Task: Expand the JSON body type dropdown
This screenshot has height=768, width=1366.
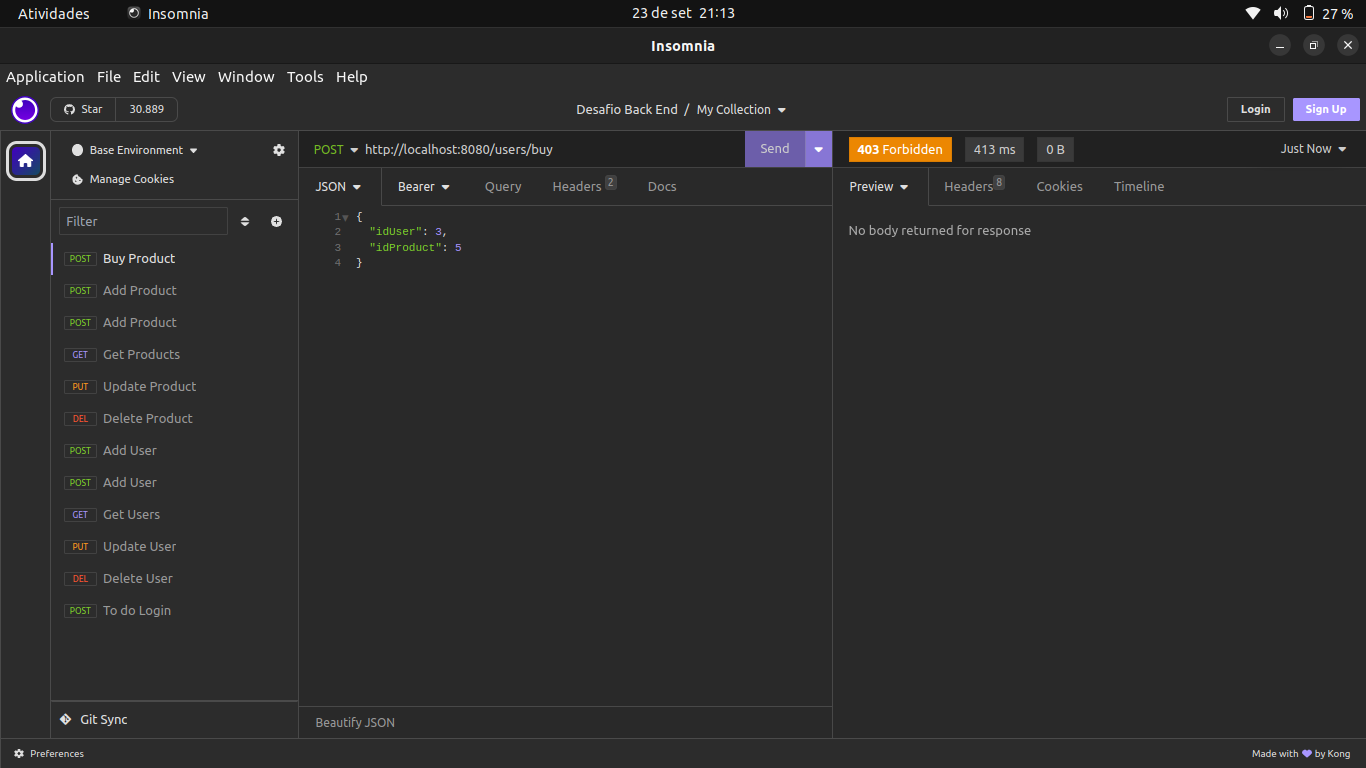Action: pyautogui.click(x=339, y=187)
